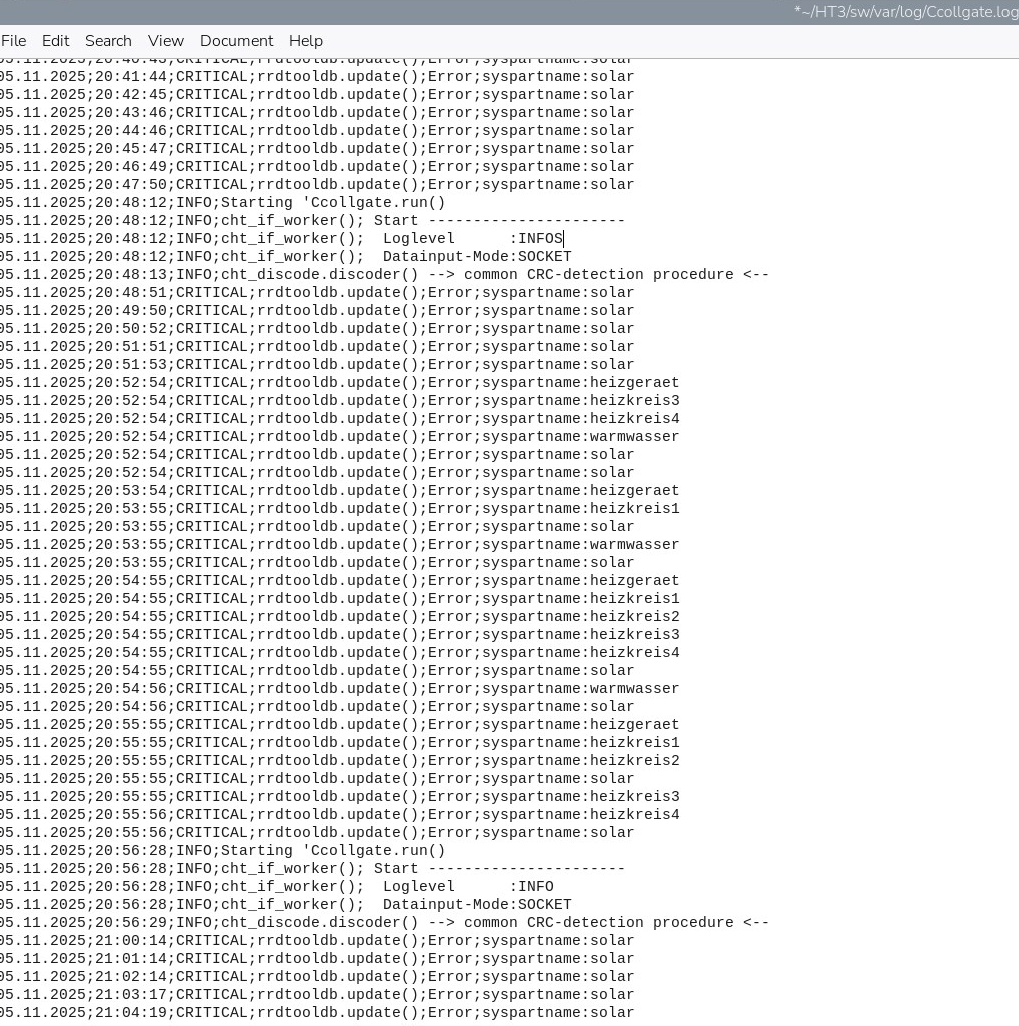The width and height of the screenshot is (1019, 1026).
Task: Open the Help menu
Action: coord(305,41)
